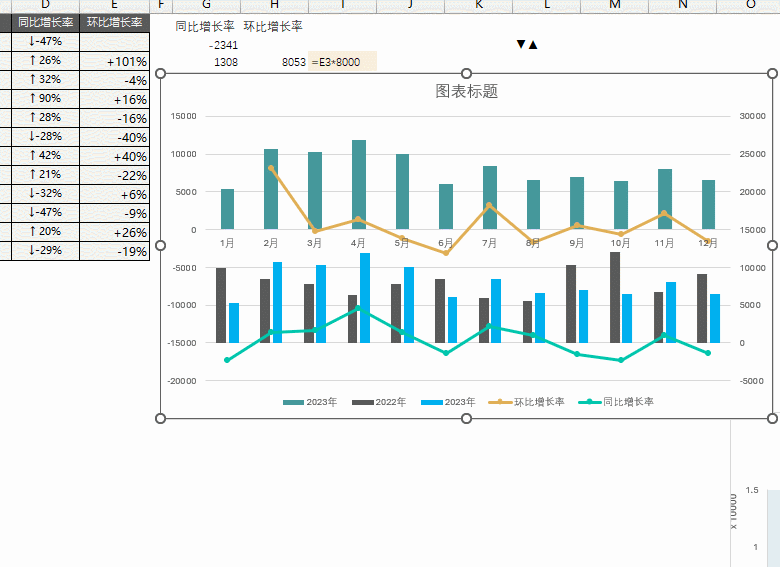Select the cell showing -19%
The width and height of the screenshot is (780, 567).
(114, 251)
